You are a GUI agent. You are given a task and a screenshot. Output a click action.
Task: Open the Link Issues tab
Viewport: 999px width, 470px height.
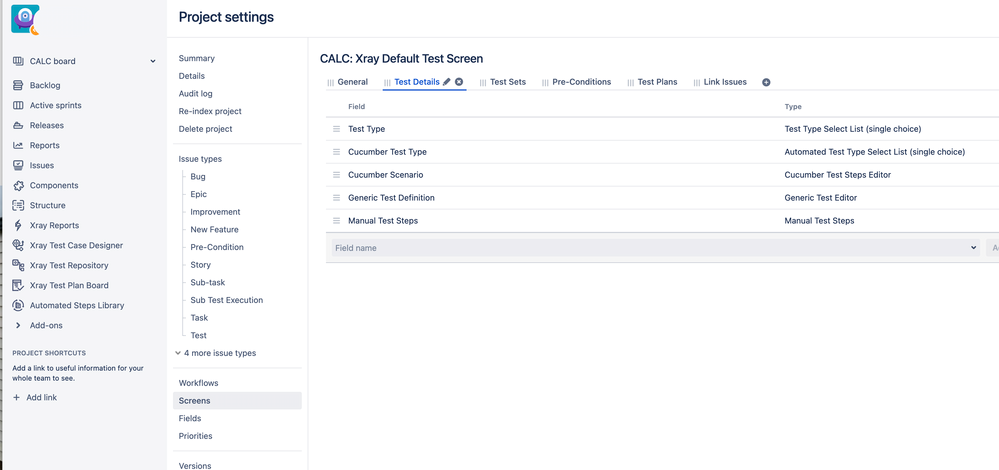725,82
